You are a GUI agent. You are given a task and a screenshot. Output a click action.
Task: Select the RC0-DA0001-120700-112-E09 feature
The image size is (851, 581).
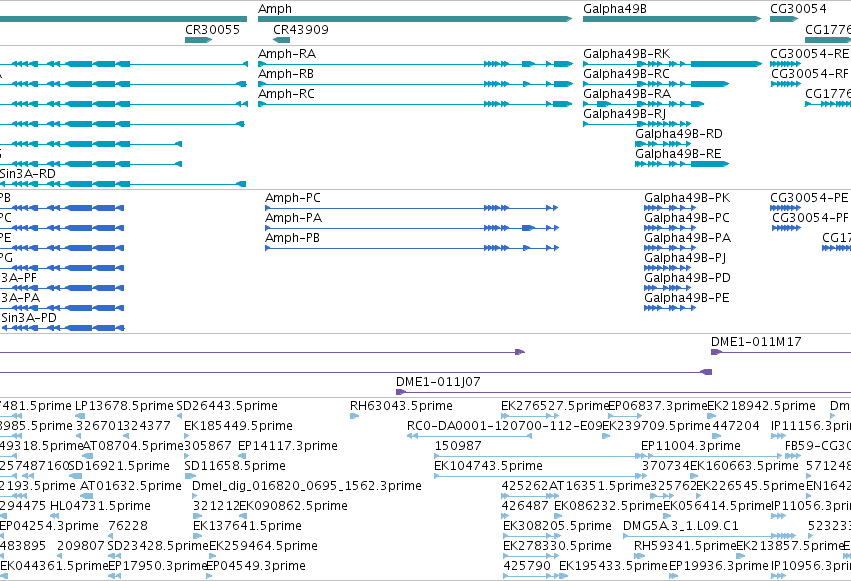click(x=469, y=436)
